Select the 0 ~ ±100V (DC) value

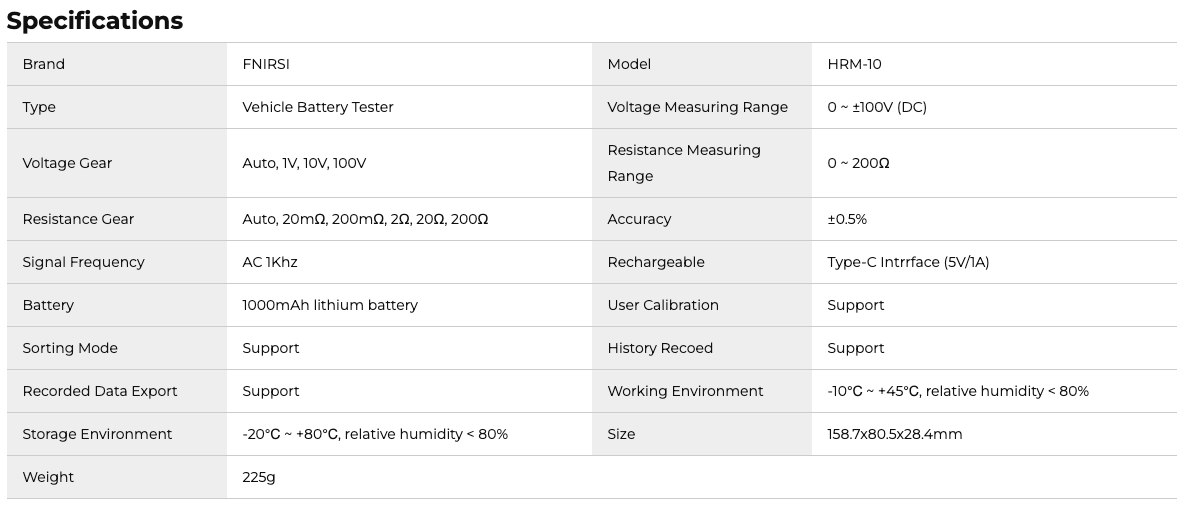click(x=877, y=107)
